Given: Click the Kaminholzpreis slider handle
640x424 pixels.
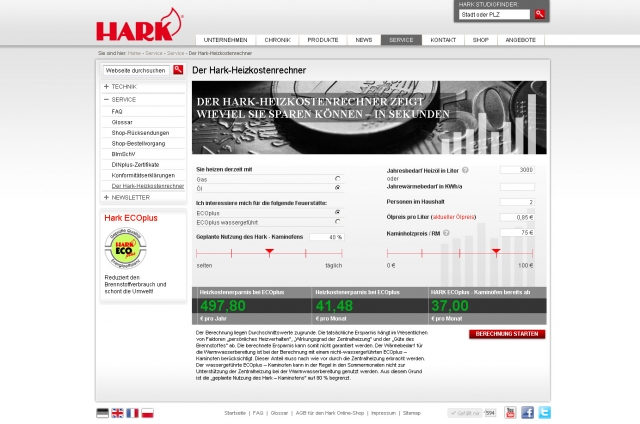Looking at the screenshot, I should pos(496,252).
